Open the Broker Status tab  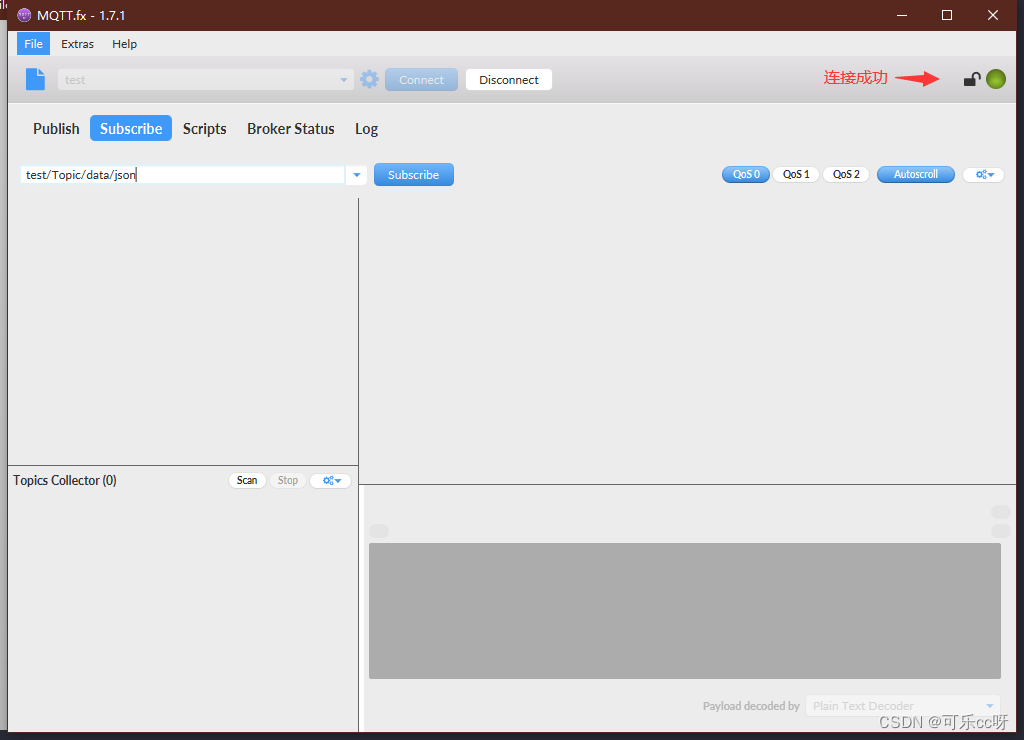291,129
